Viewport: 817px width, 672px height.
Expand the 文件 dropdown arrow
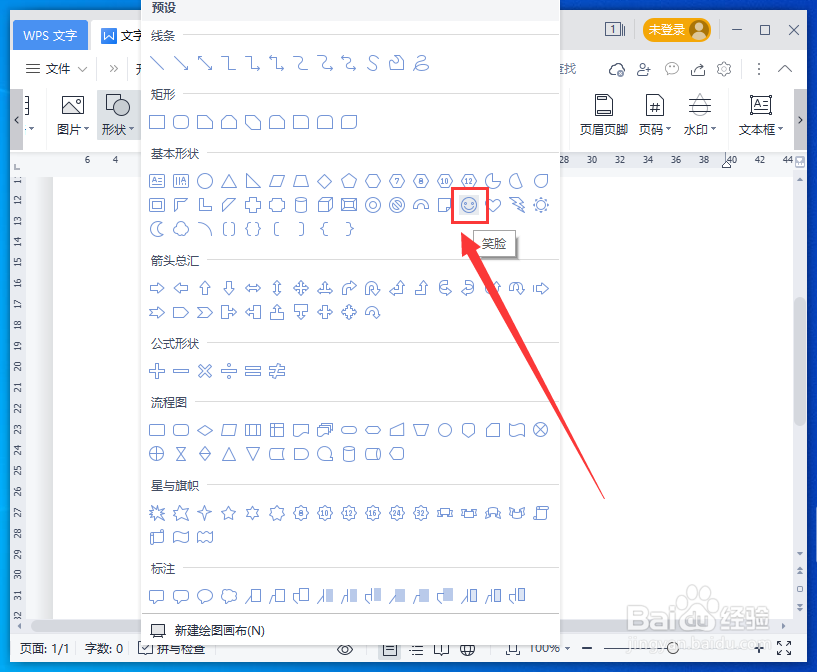pyautogui.click(x=82, y=69)
